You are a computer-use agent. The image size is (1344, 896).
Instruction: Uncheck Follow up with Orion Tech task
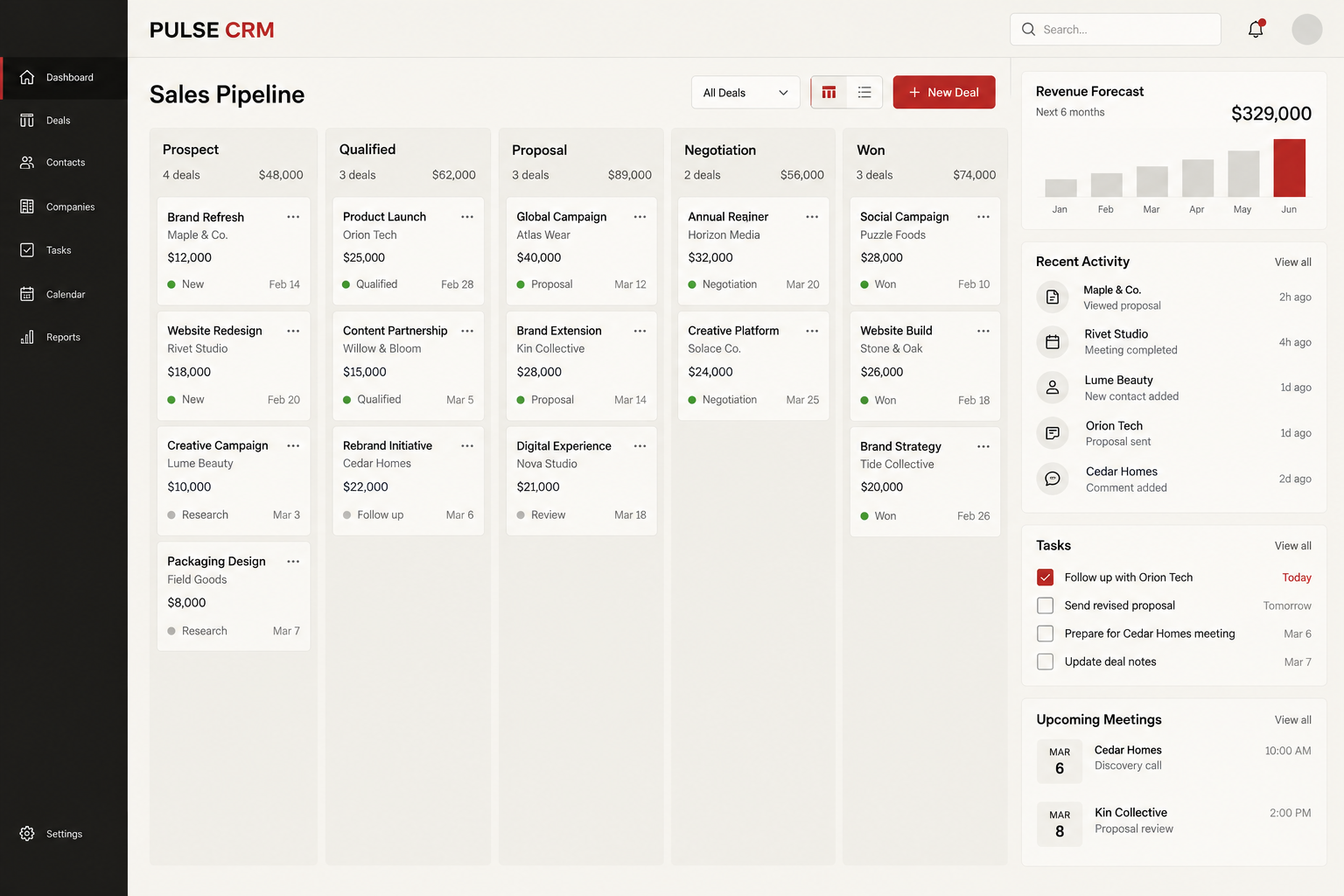(x=1045, y=577)
